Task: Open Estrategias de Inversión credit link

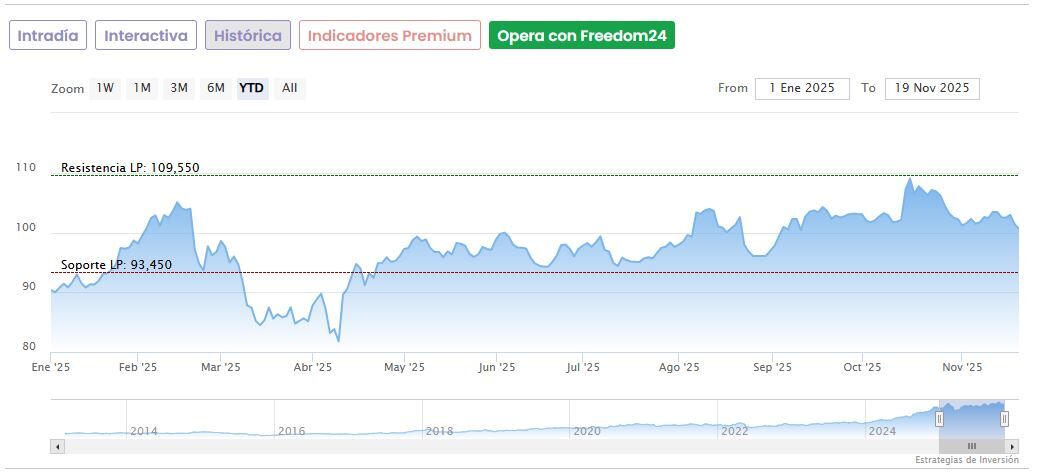Action: click(966, 460)
